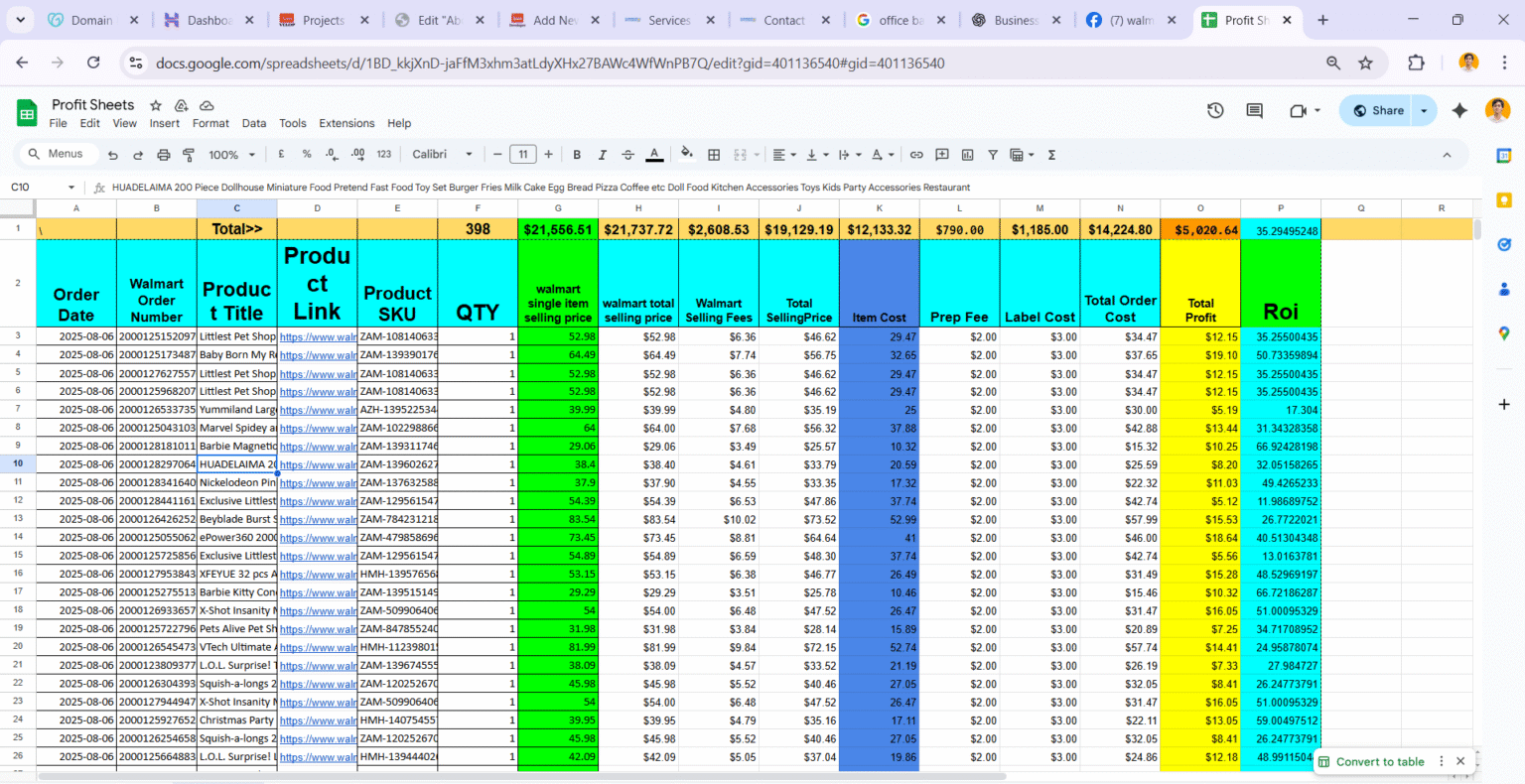Click the insert link icon
This screenshot has width=1525, height=784.
pos(916,155)
